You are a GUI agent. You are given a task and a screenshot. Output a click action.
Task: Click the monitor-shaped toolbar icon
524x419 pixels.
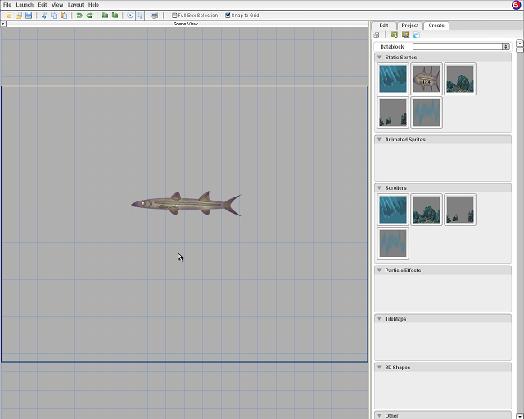[154, 16]
